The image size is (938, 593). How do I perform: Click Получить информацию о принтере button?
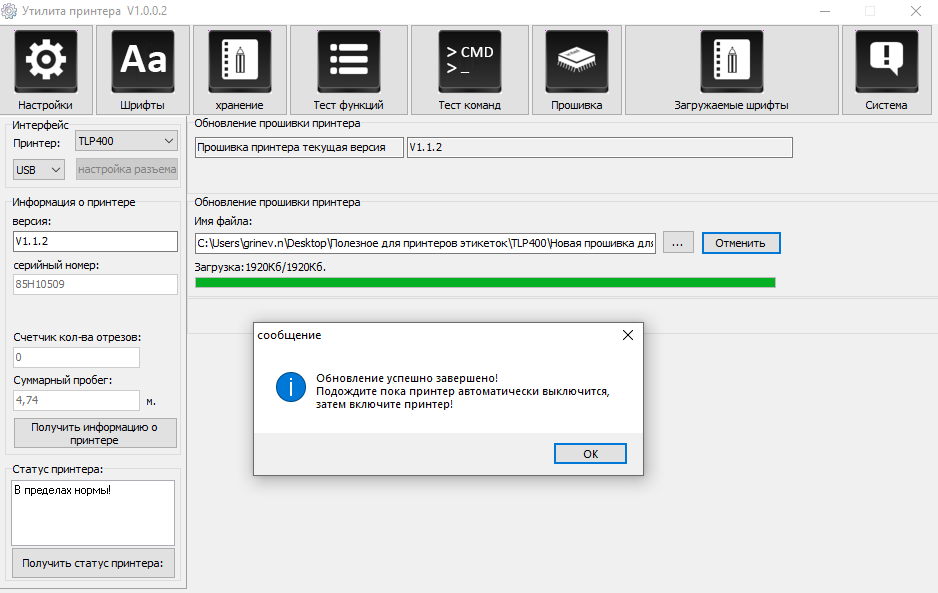pyautogui.click(x=95, y=433)
